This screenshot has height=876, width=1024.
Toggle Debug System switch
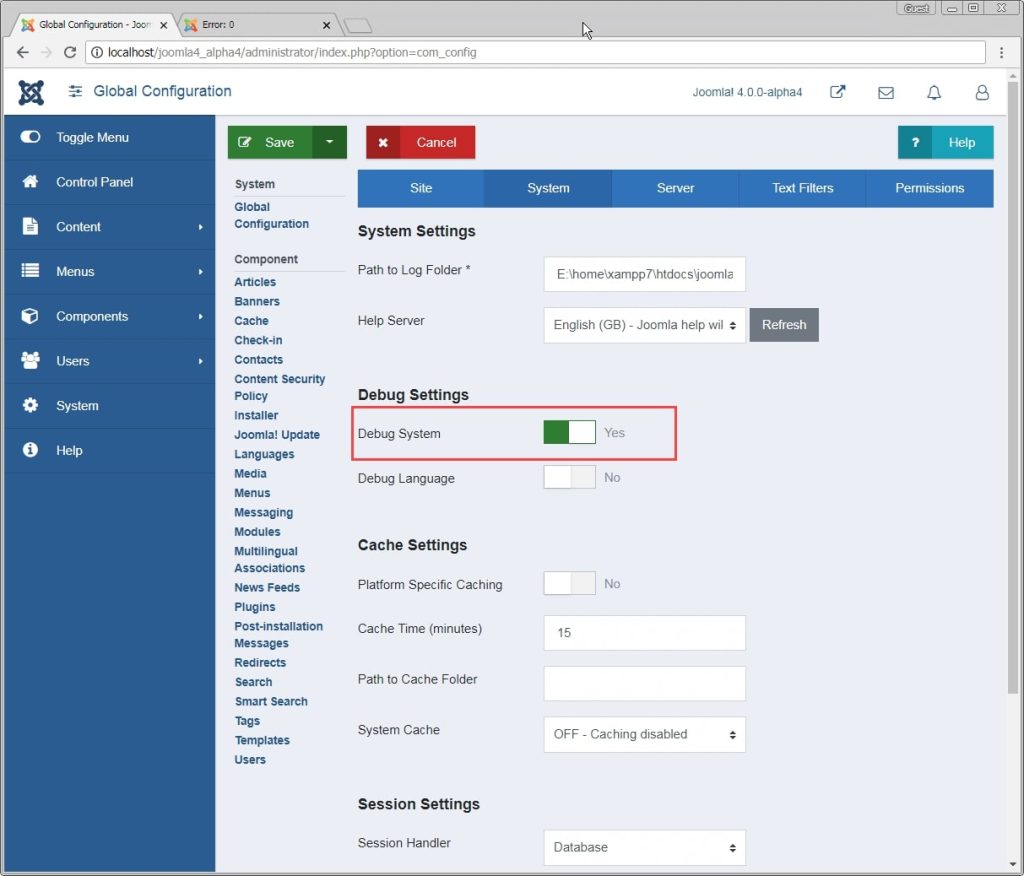coord(569,432)
